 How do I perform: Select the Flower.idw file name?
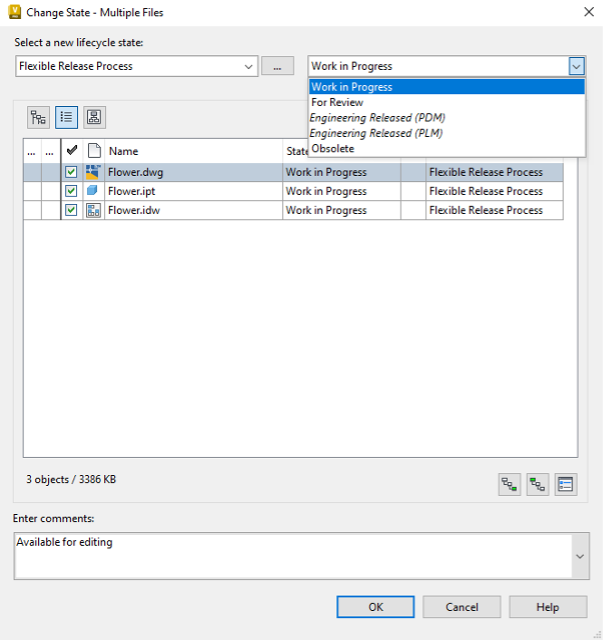coord(134,210)
